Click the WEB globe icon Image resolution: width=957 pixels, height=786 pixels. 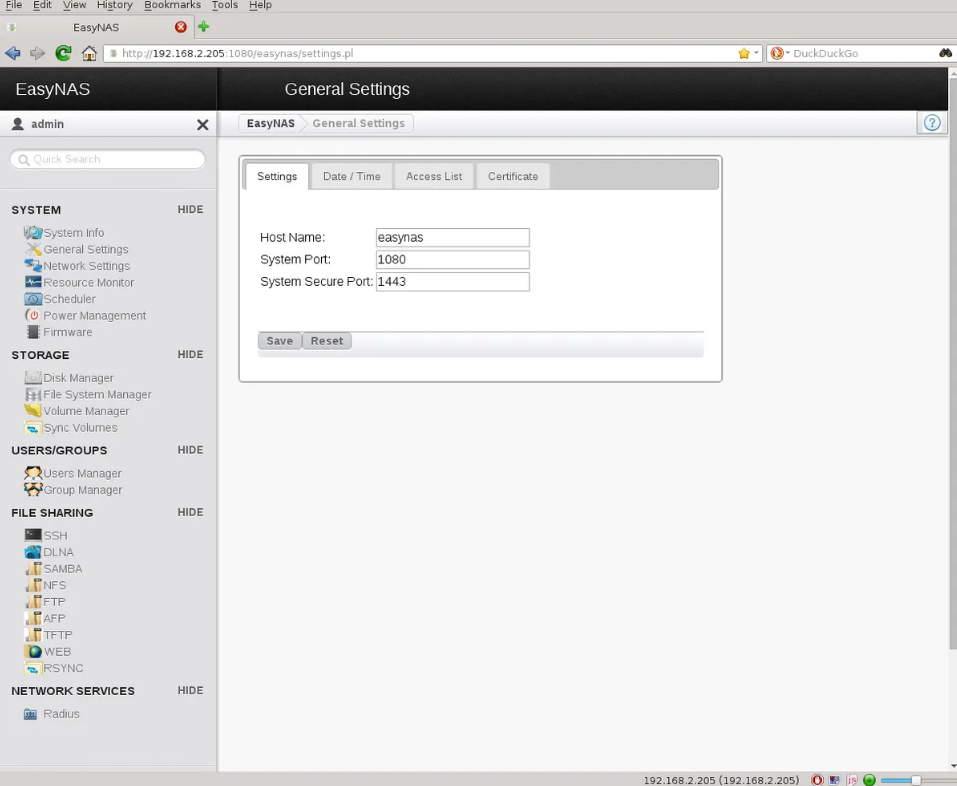tap(33, 651)
